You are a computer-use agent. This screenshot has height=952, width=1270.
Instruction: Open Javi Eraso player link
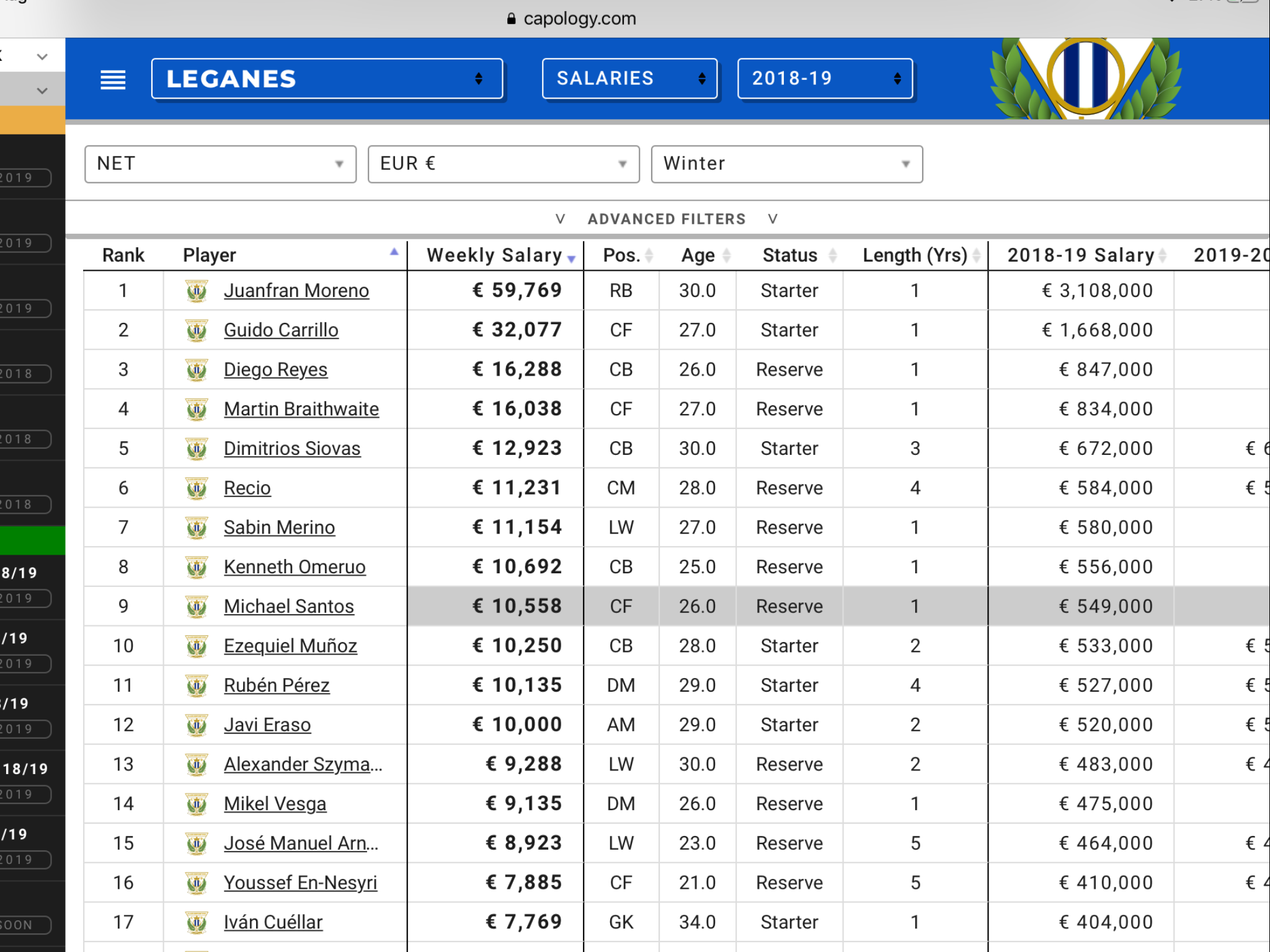click(267, 725)
